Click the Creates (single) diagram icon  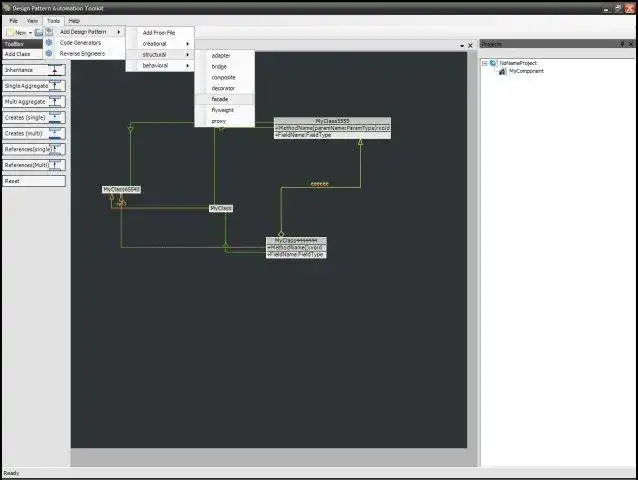(55, 118)
